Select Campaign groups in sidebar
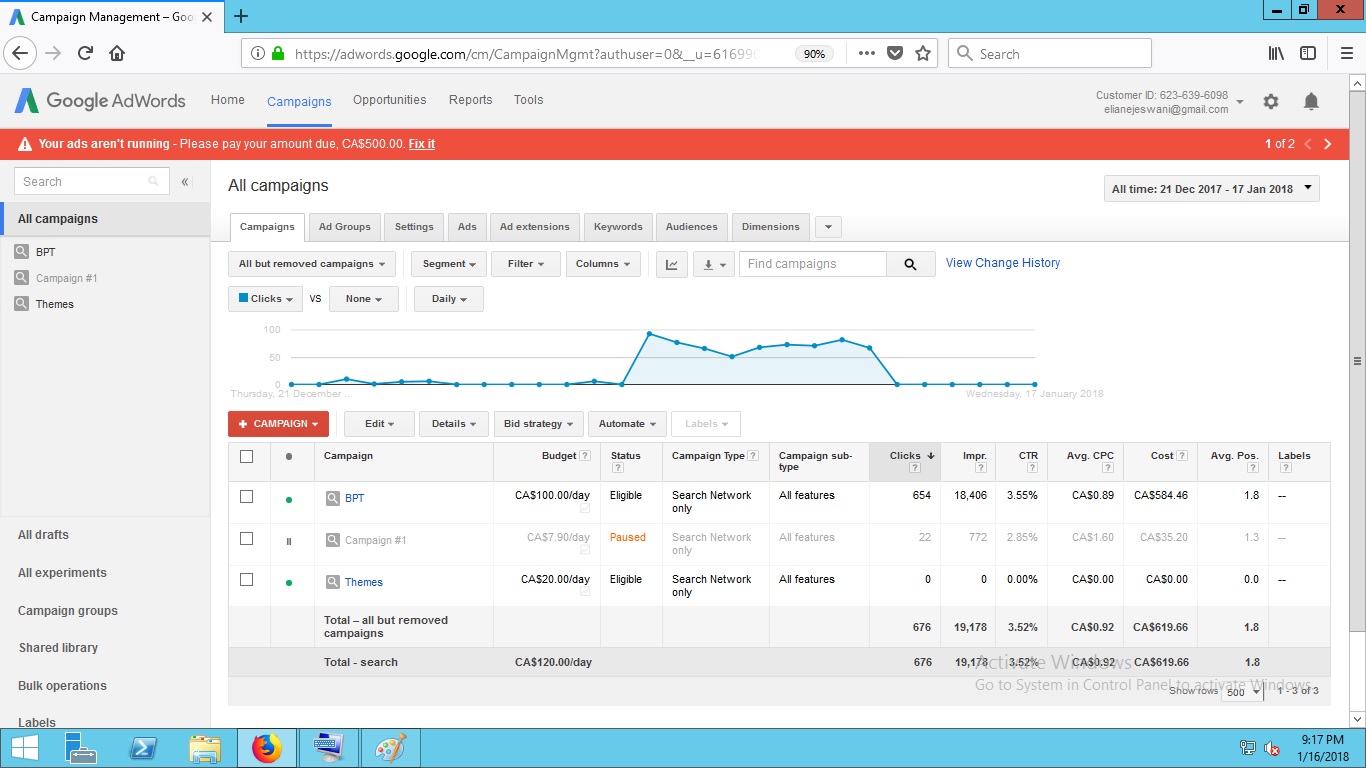The image size is (1366, 768). pyautogui.click(x=68, y=611)
